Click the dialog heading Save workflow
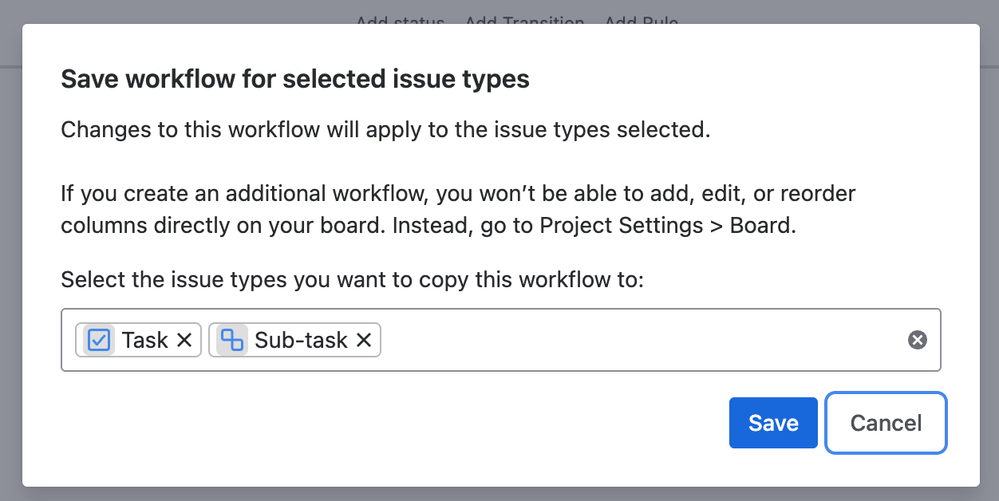Viewport: 999px width, 501px height. coord(295,79)
